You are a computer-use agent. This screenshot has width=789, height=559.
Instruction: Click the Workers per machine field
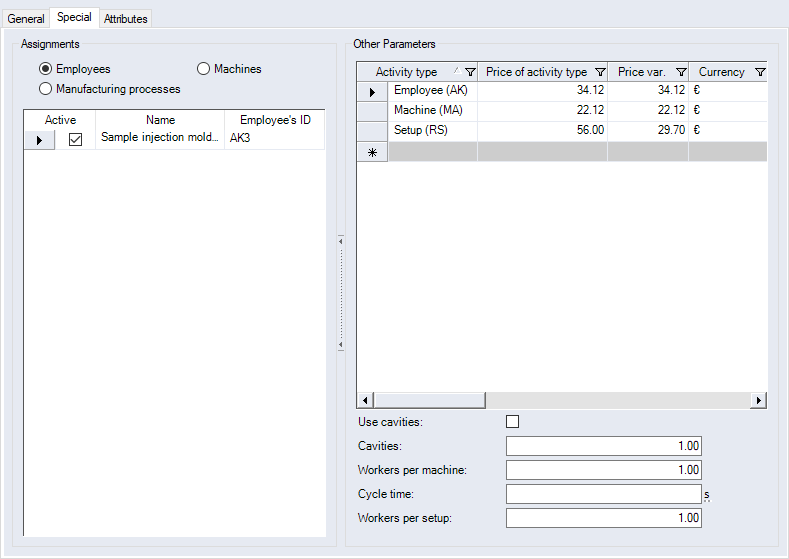coord(603,470)
